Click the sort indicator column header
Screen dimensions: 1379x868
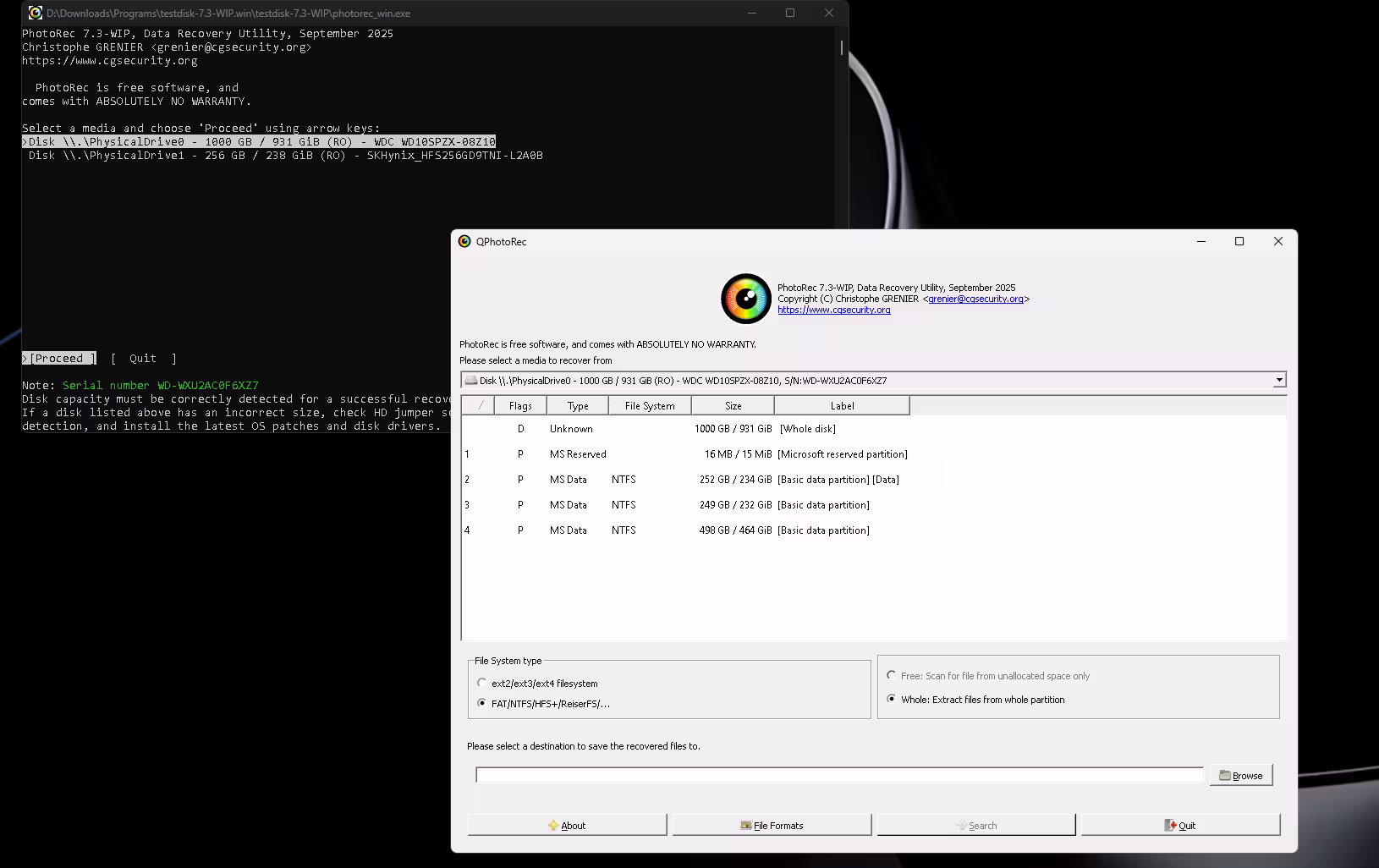479,406
